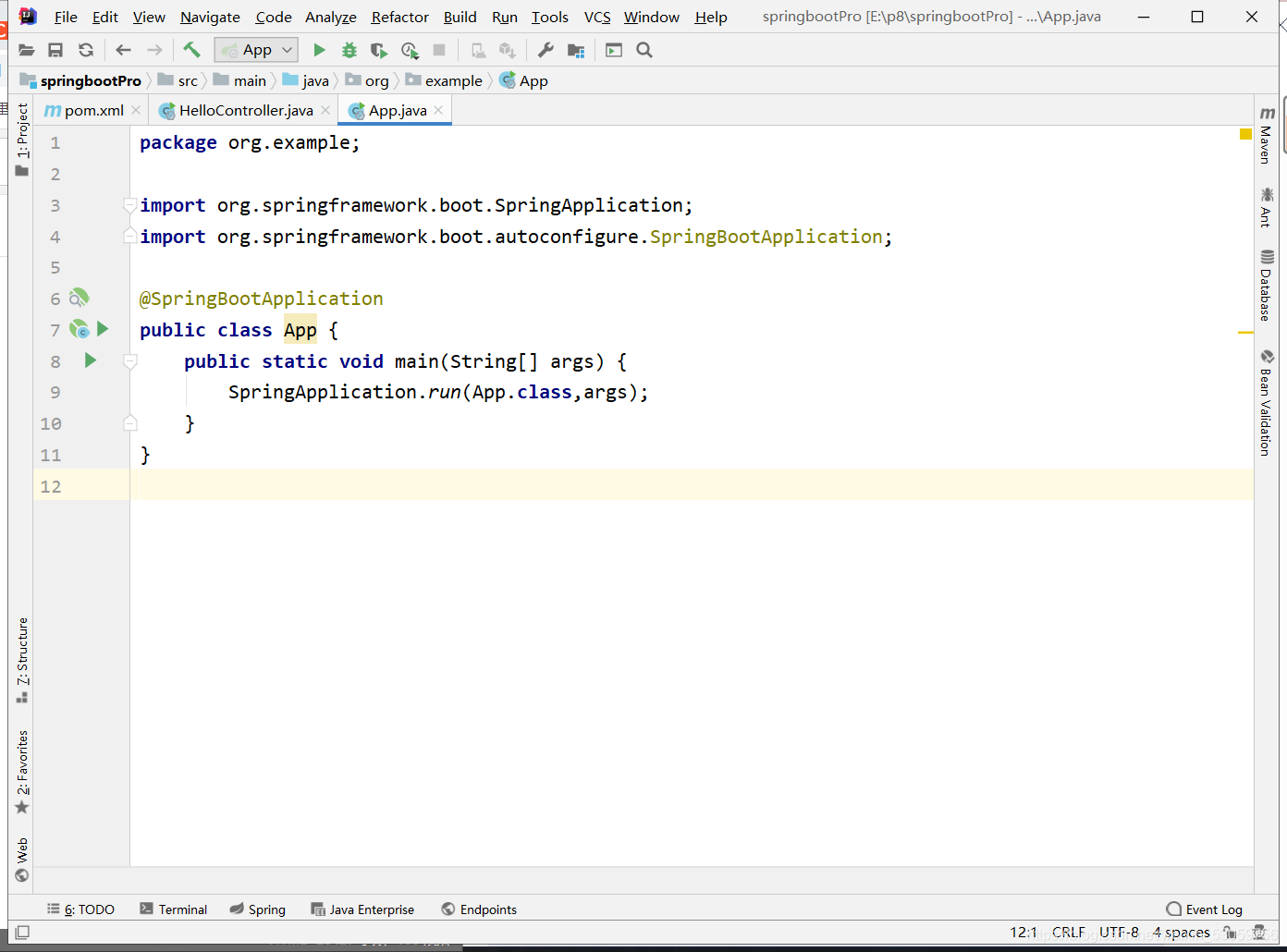Open Project Structure icon
Image resolution: width=1287 pixels, height=952 pixels.
[576, 50]
